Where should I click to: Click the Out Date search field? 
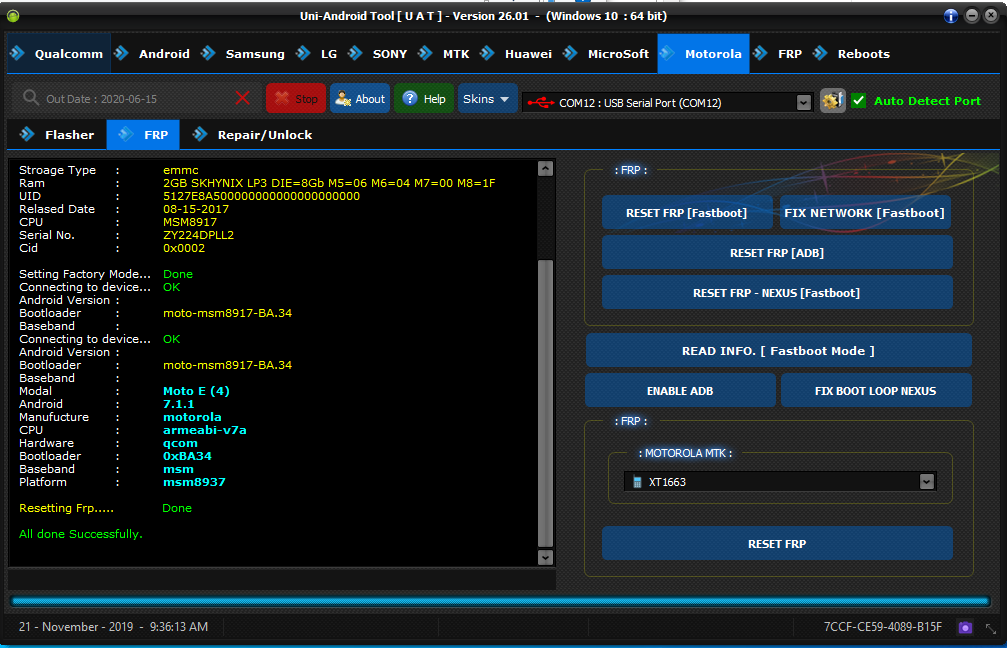(137, 99)
